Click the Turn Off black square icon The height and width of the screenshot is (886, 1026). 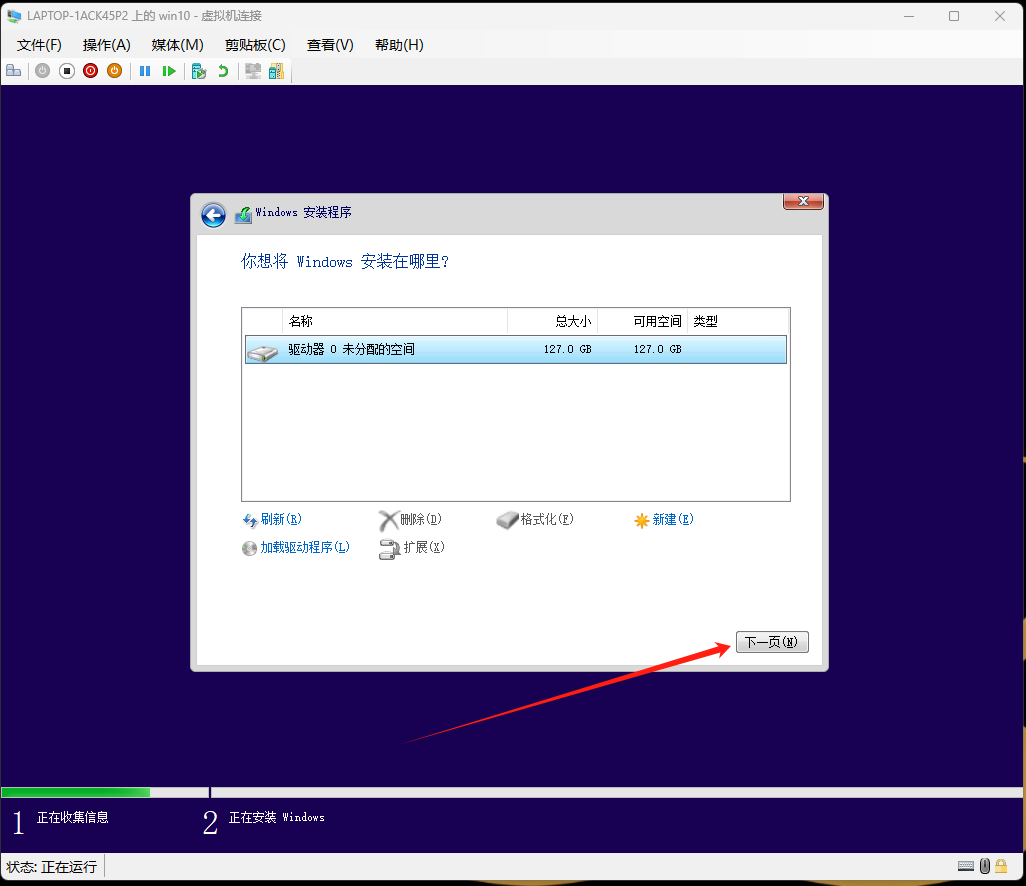click(67, 71)
